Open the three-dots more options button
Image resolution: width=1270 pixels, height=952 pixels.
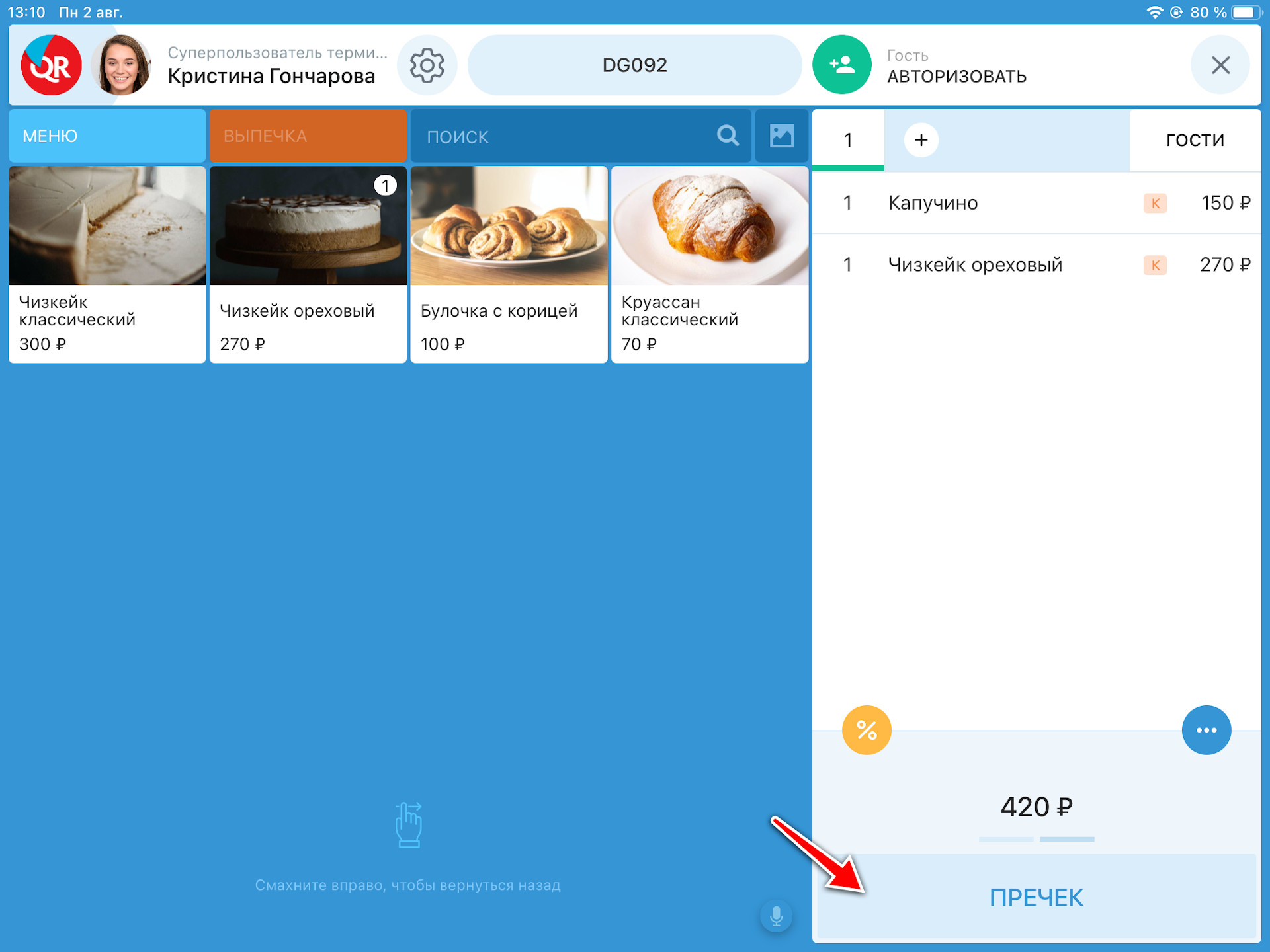click(x=1206, y=730)
